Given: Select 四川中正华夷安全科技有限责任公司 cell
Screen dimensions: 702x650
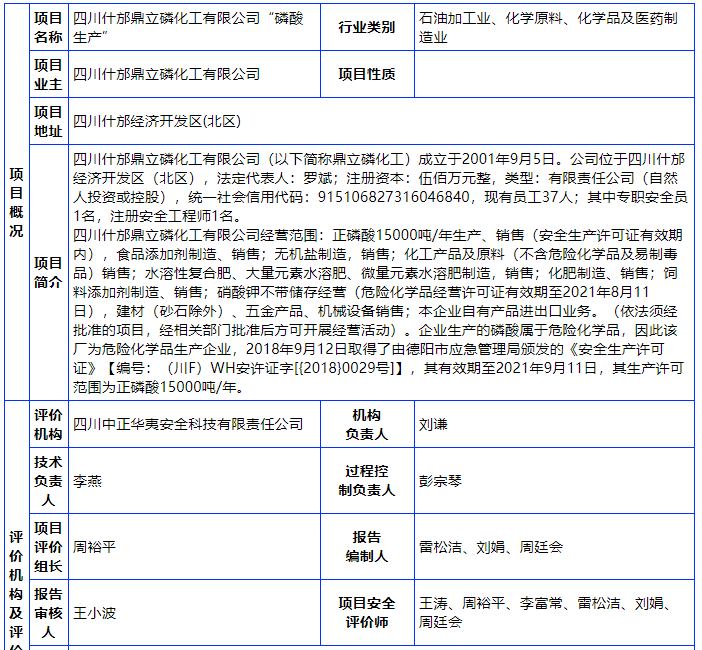Looking at the screenshot, I should tap(194, 424).
